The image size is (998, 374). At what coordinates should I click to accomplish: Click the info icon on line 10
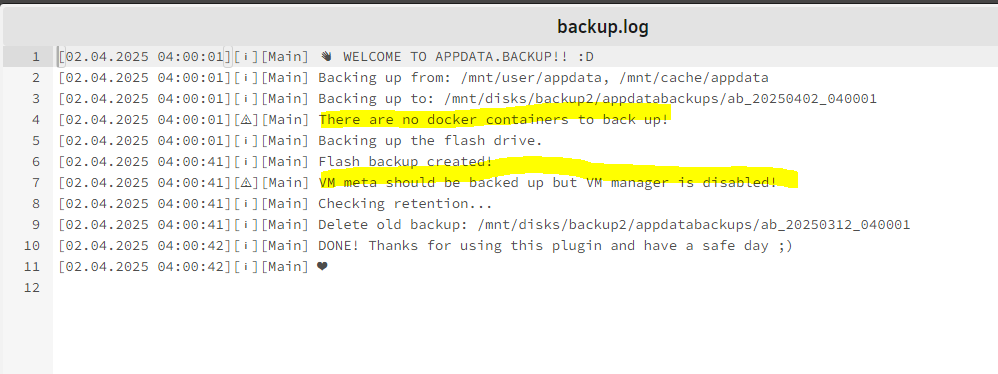click(x=246, y=246)
